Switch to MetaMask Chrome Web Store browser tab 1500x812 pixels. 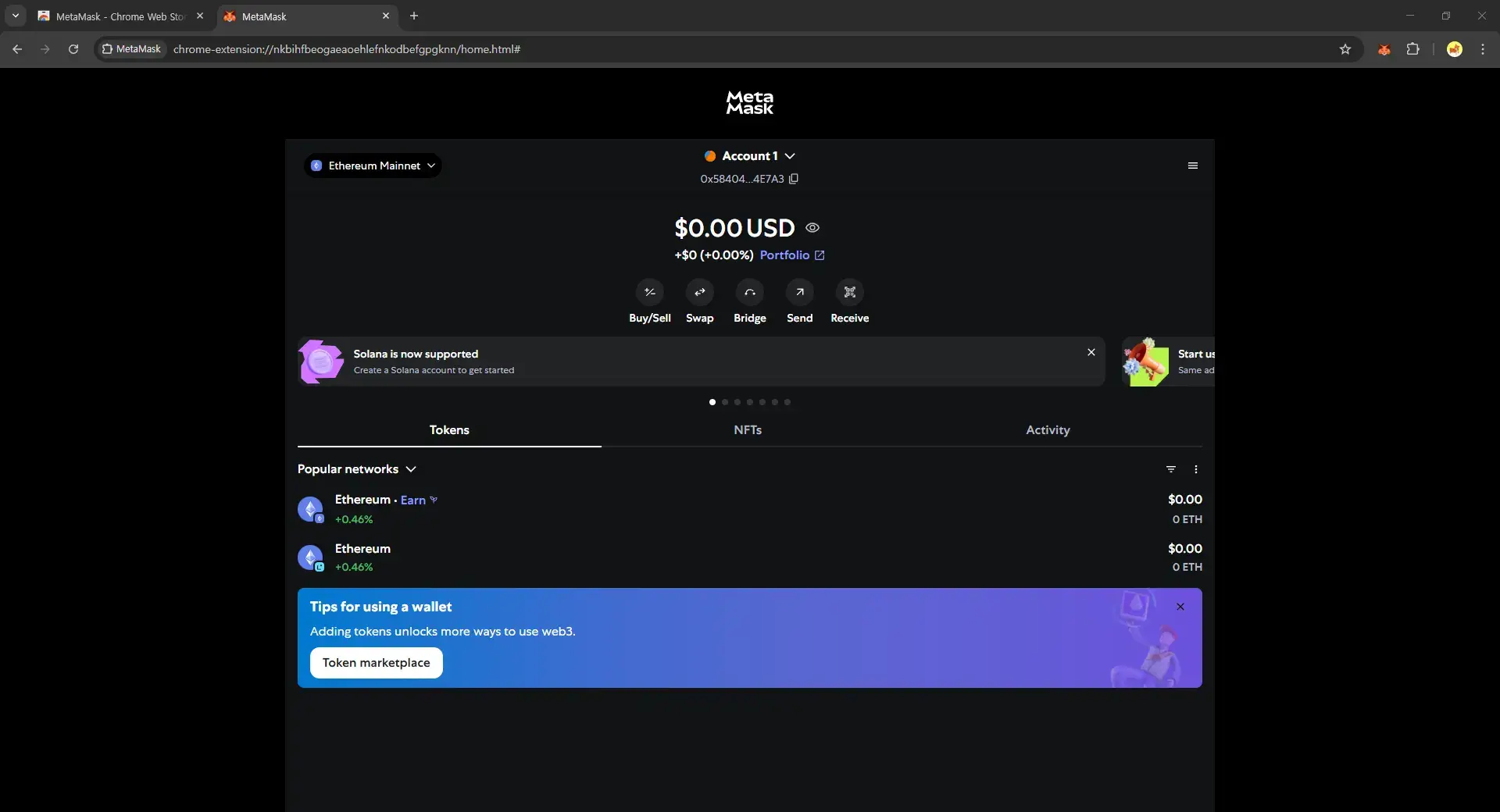pyautogui.click(x=120, y=16)
